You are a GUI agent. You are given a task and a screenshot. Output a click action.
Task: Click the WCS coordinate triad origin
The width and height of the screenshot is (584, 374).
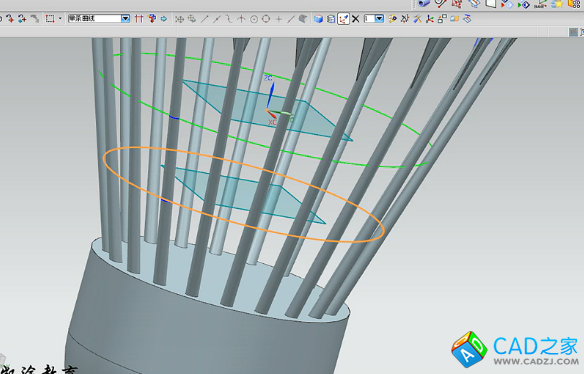pyautogui.click(x=267, y=110)
